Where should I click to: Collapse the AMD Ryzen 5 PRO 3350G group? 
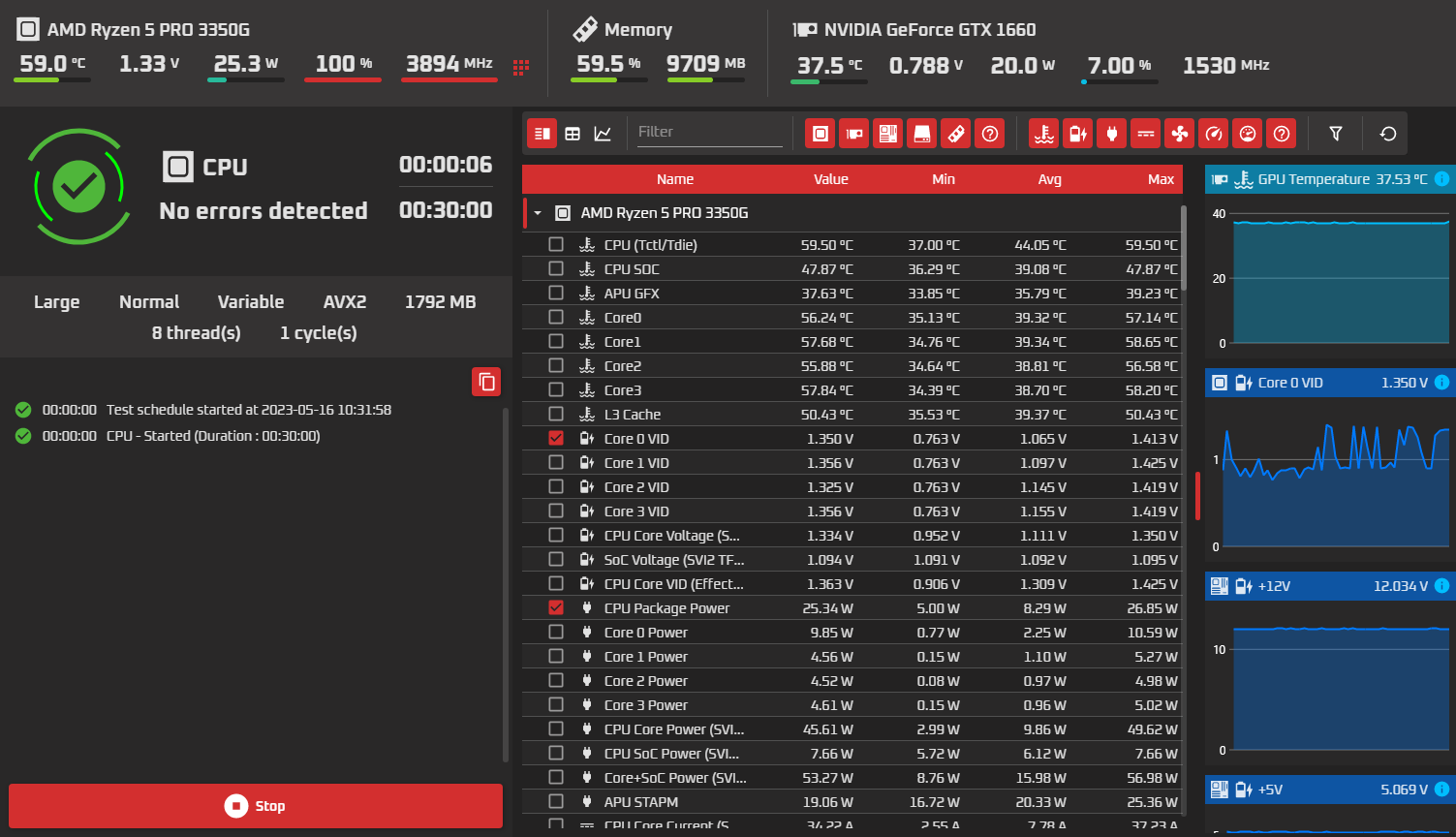pos(537,213)
